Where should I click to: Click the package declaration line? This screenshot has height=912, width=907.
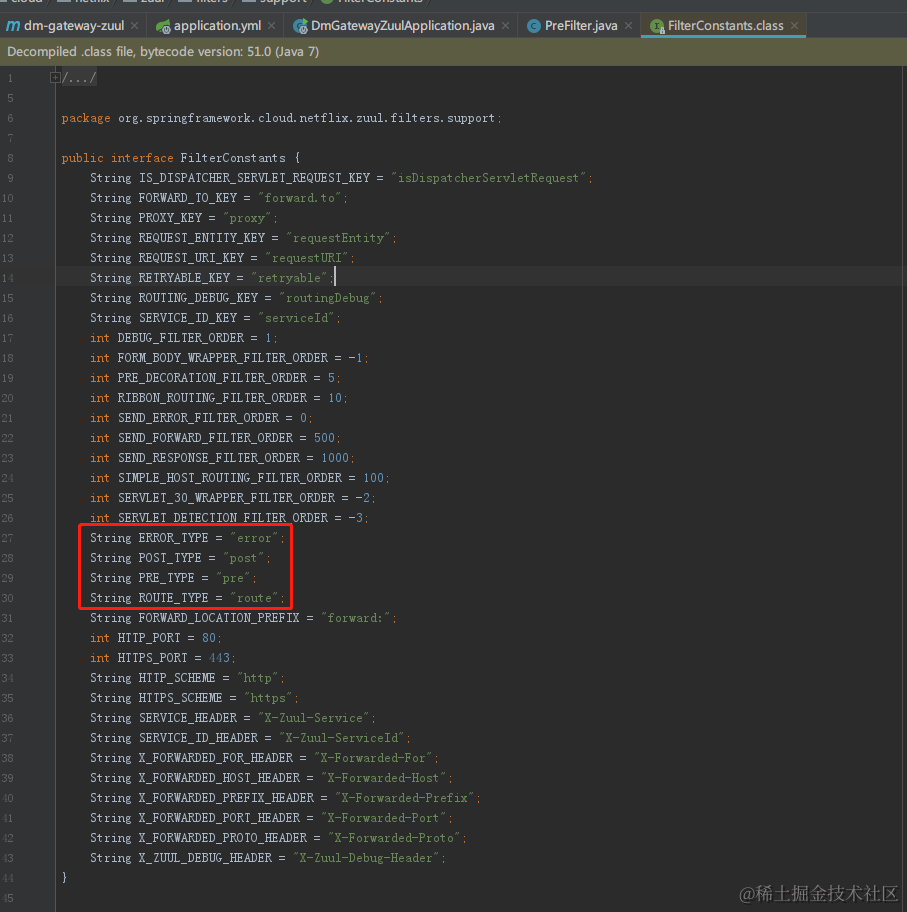282,118
